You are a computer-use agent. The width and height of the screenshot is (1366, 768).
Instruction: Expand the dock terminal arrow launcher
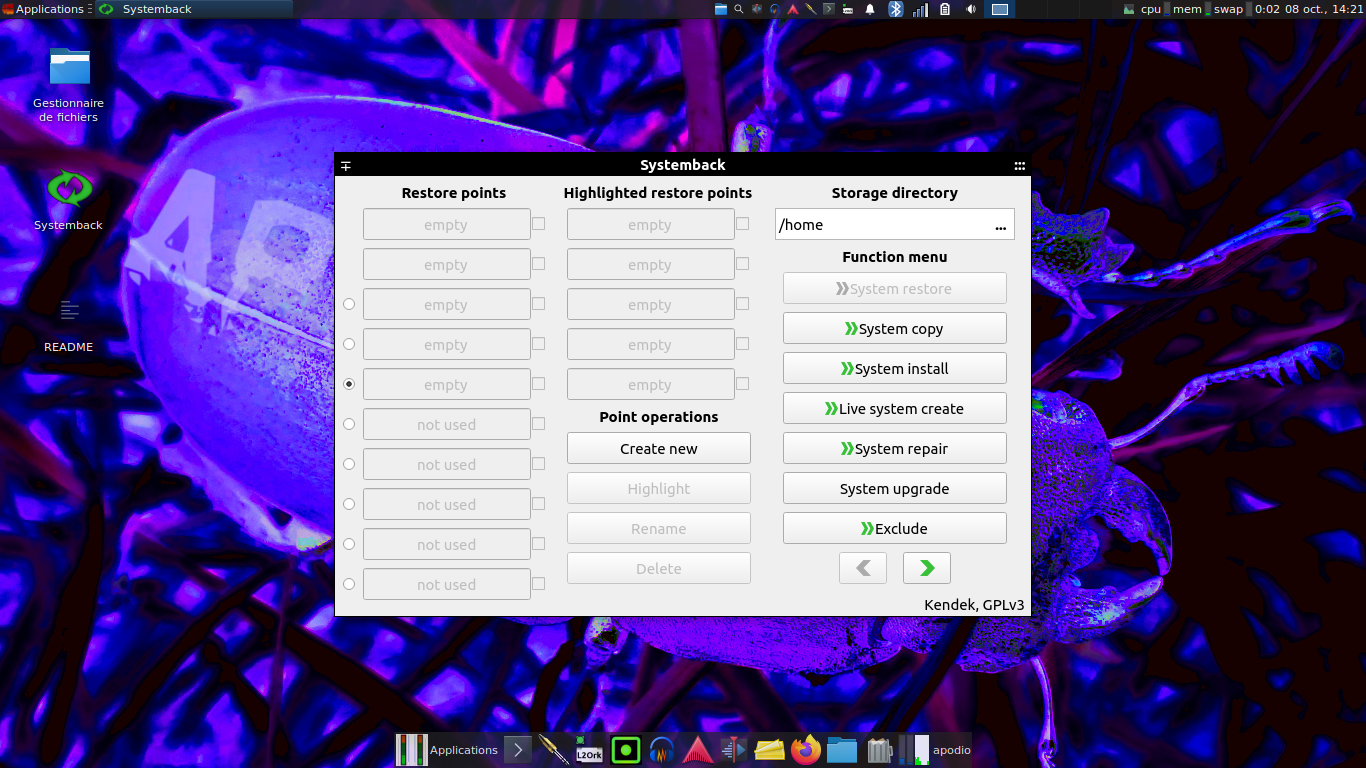point(517,750)
